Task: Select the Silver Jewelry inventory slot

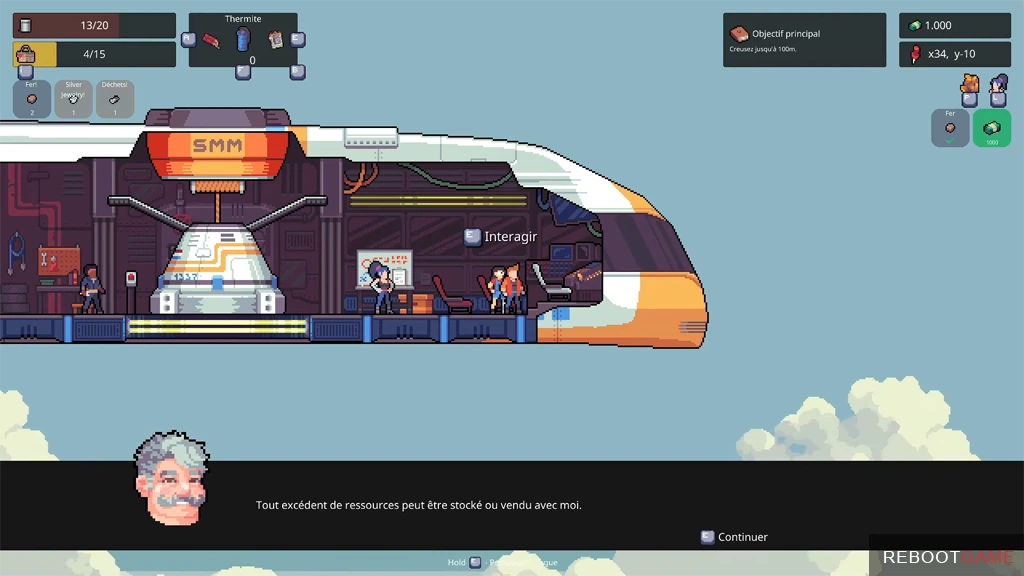Action: point(73,99)
